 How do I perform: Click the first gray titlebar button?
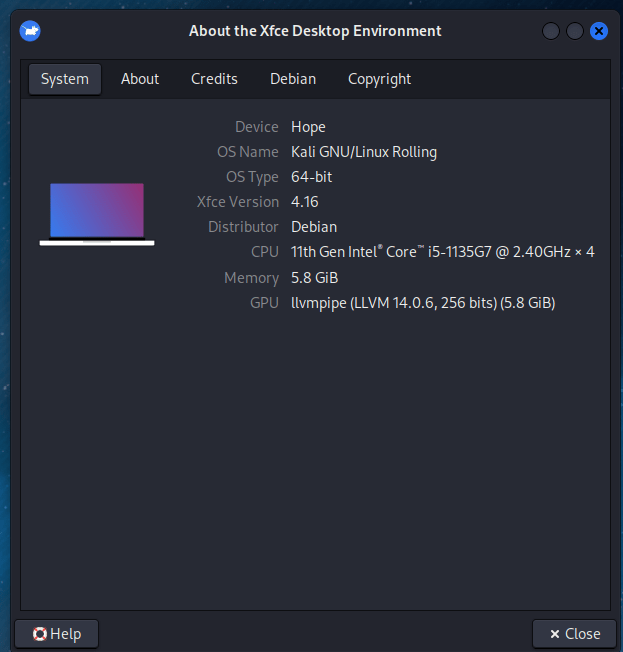[x=551, y=31]
